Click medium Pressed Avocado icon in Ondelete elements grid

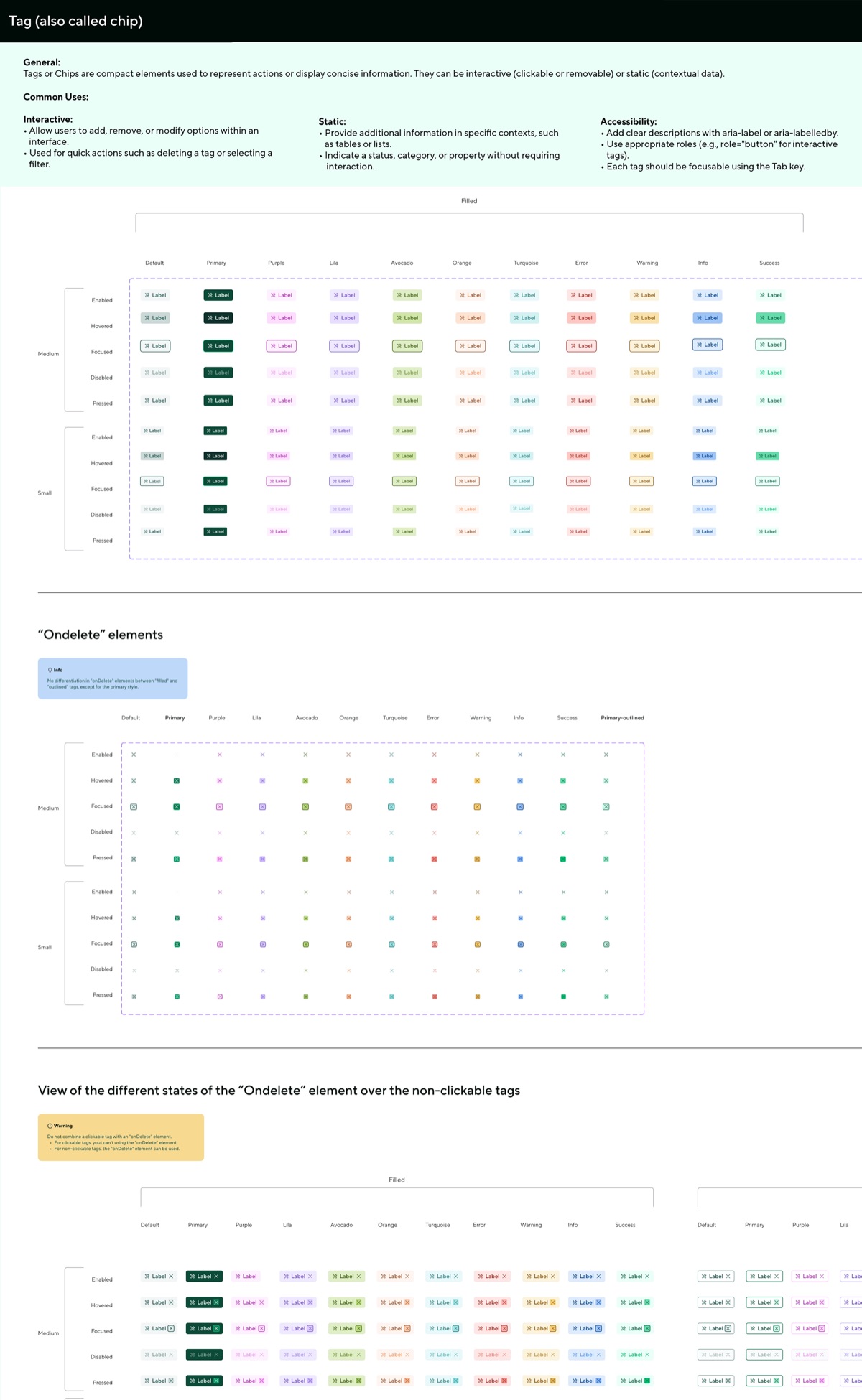[305, 859]
